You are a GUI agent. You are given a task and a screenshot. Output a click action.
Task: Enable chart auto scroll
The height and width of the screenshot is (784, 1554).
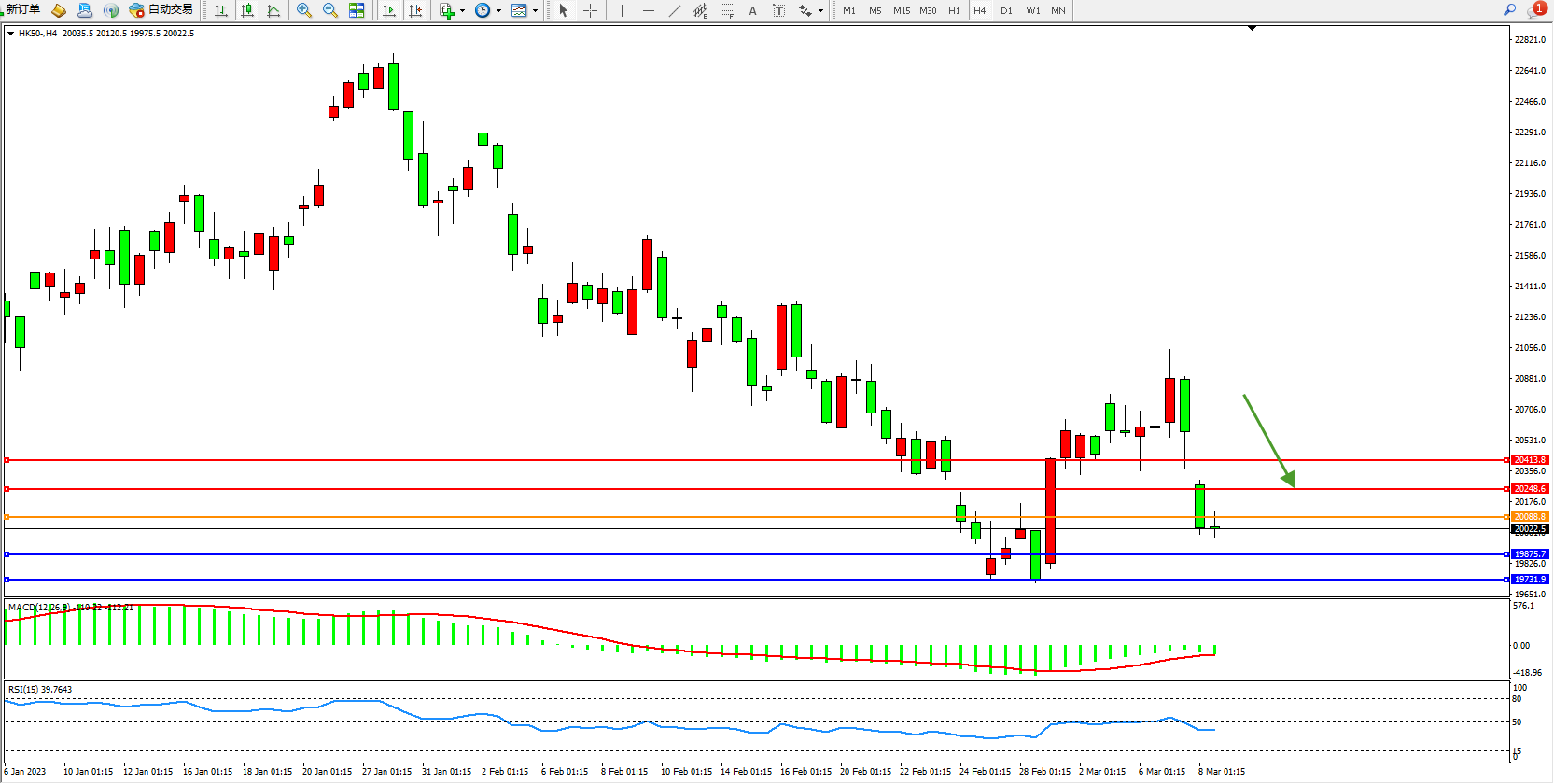390,10
